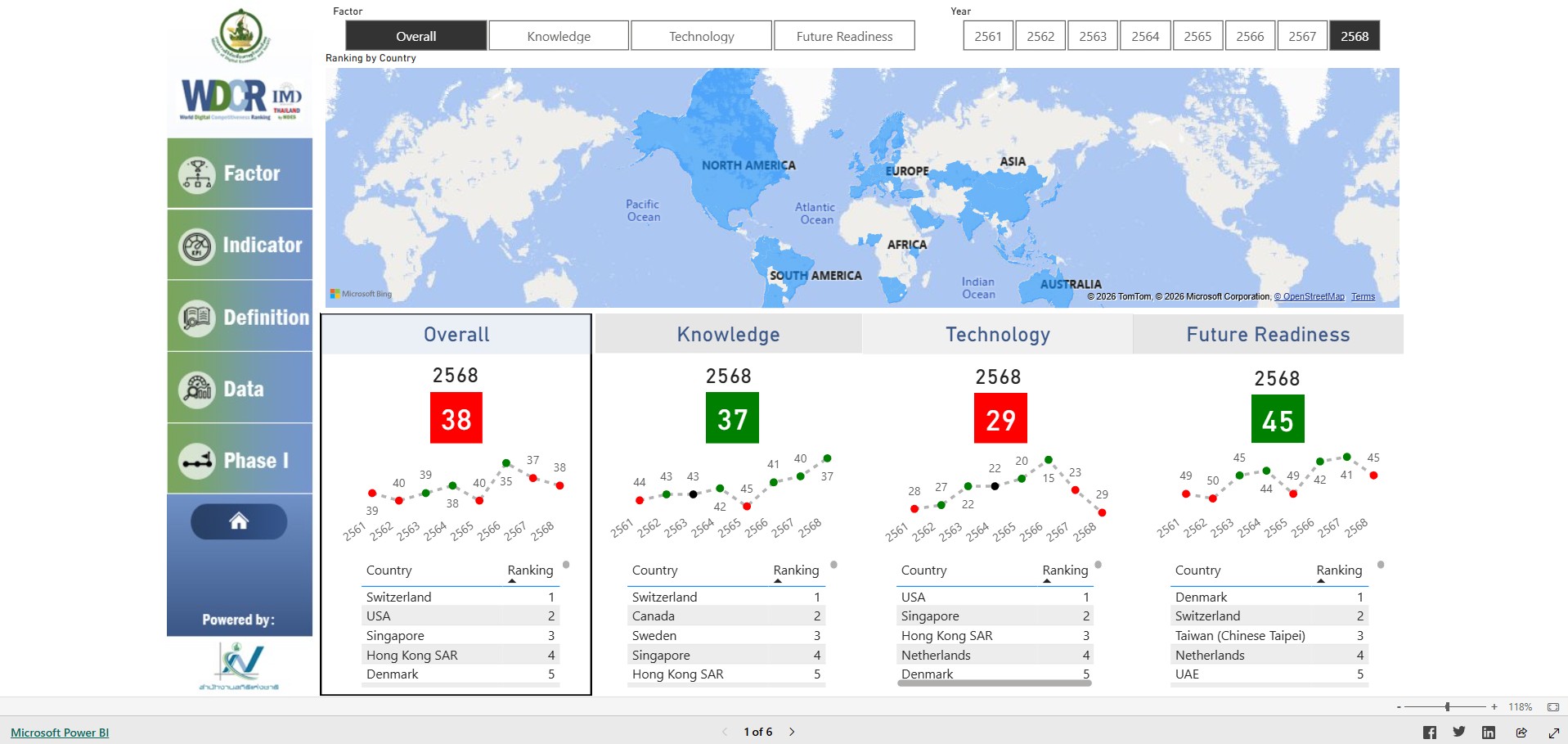Adjust the zoom level slider

pos(1447,706)
